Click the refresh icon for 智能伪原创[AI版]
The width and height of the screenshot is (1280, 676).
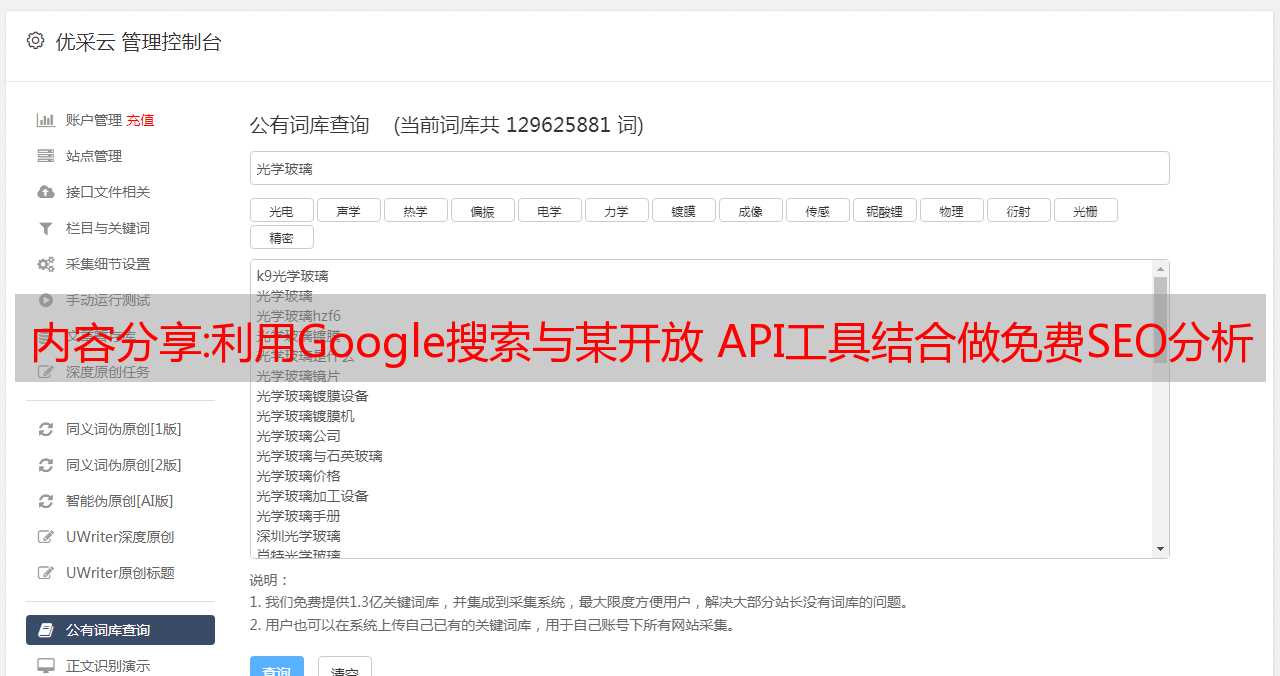46,501
